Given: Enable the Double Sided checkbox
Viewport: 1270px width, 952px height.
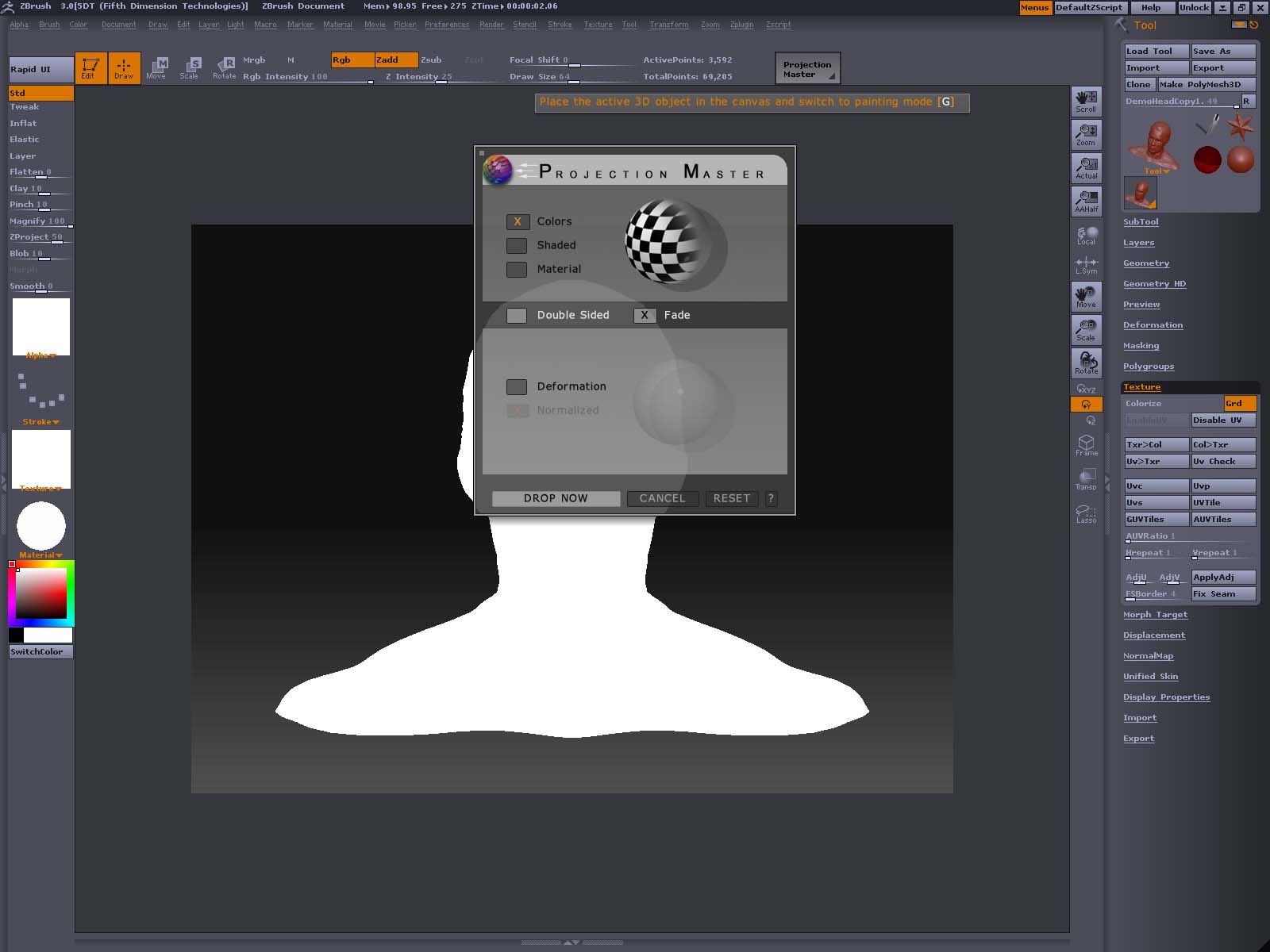Looking at the screenshot, I should click(x=517, y=316).
